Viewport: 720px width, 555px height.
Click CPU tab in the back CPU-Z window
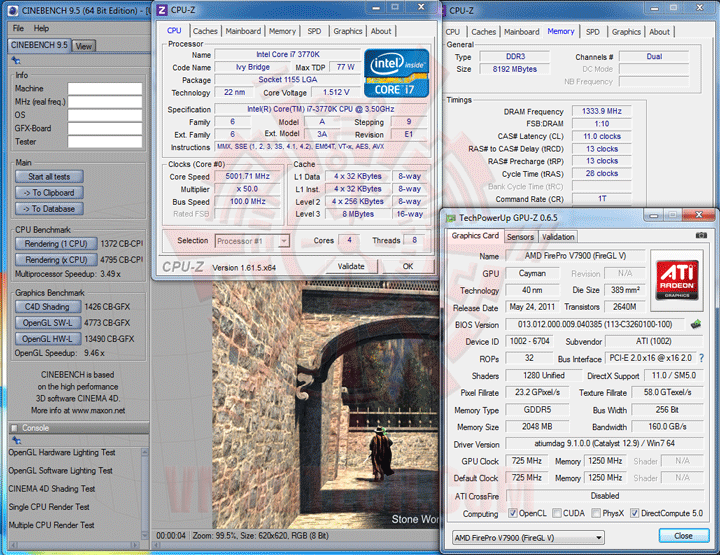click(x=453, y=32)
